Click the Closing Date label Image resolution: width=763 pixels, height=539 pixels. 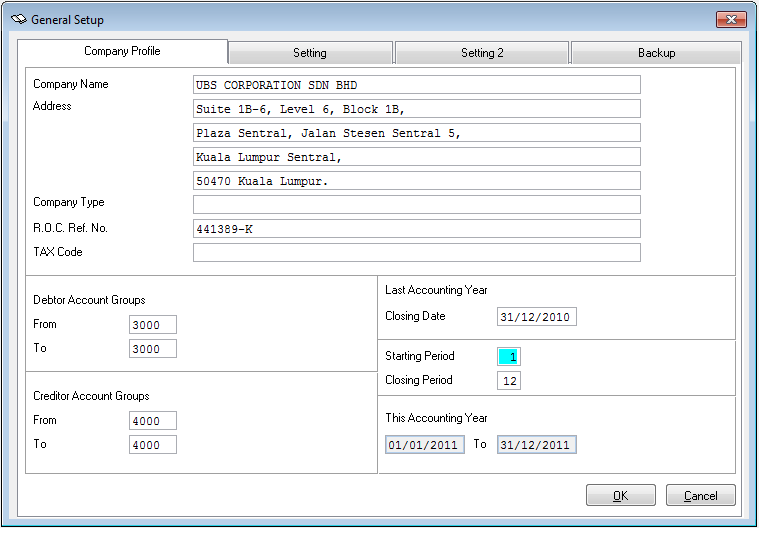tap(415, 316)
